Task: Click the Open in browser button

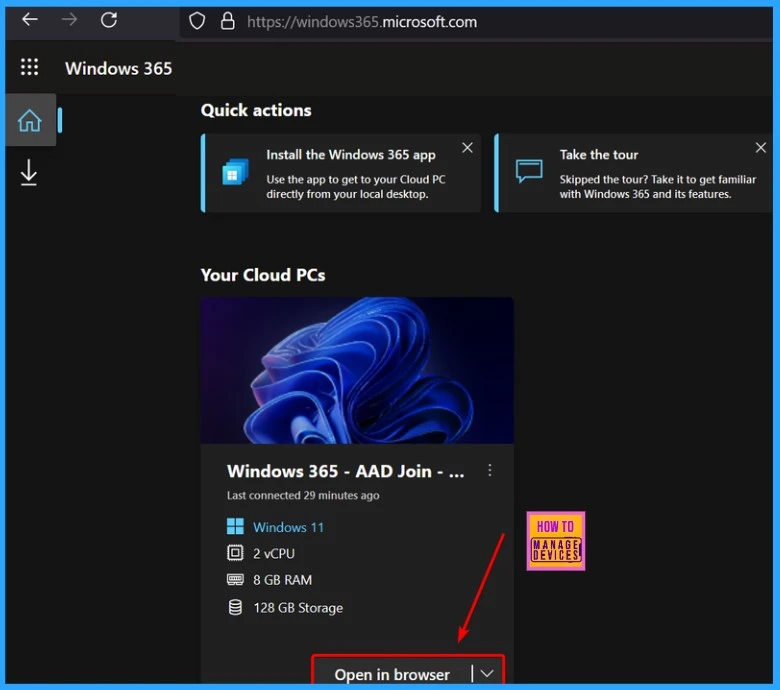Action: [x=392, y=674]
